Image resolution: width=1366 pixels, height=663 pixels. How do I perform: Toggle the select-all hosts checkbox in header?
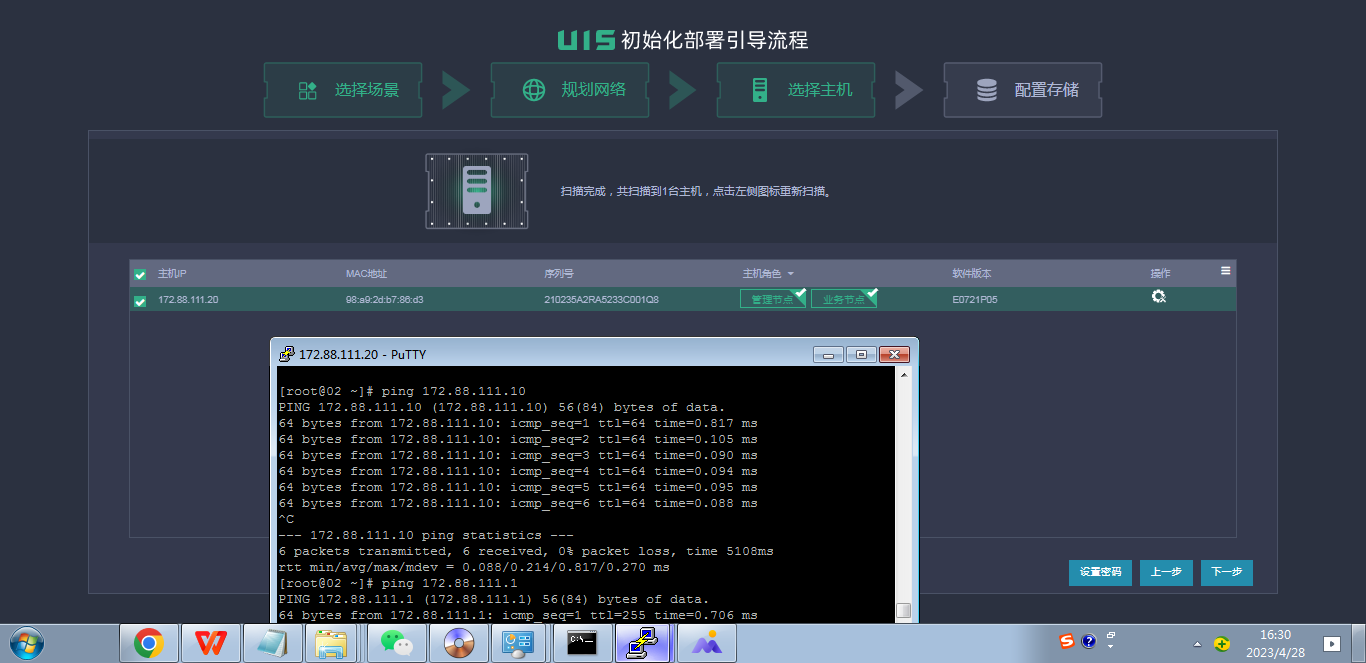(x=140, y=275)
